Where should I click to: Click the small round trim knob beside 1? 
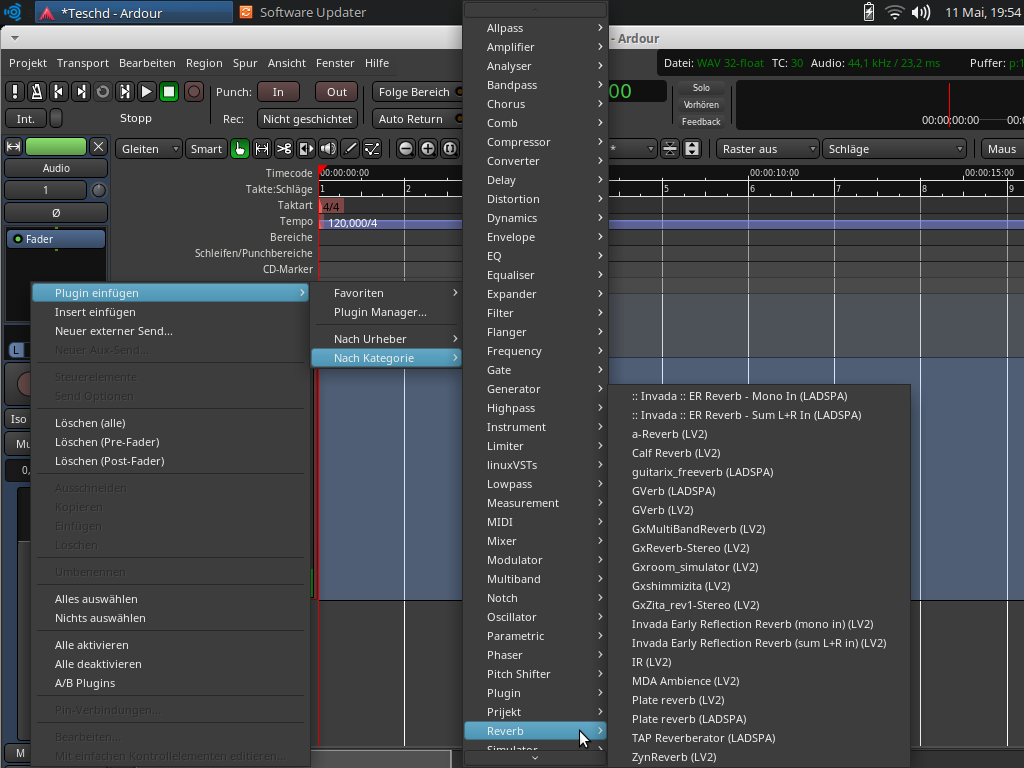[x=99, y=190]
